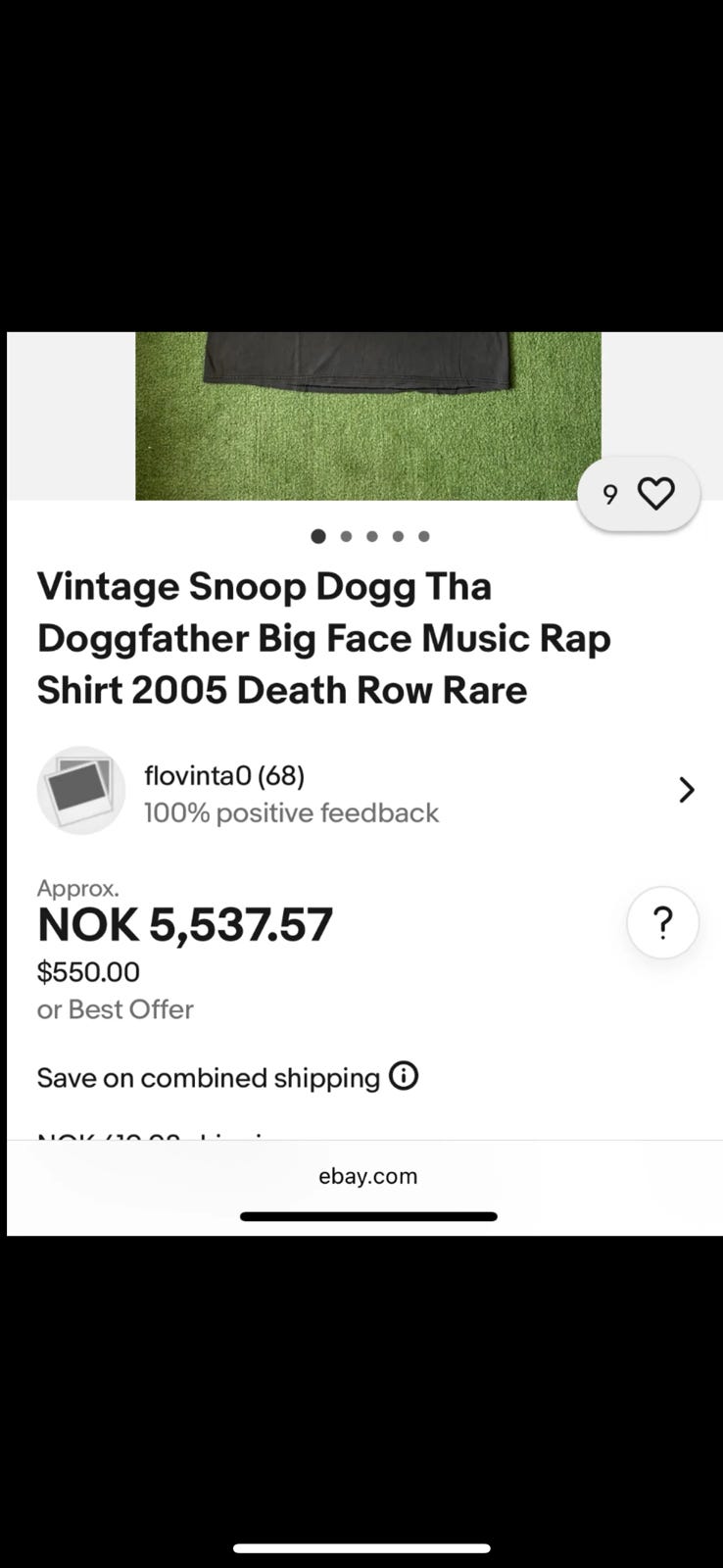
Task: Tap the watcher count 9
Action: coord(610,495)
